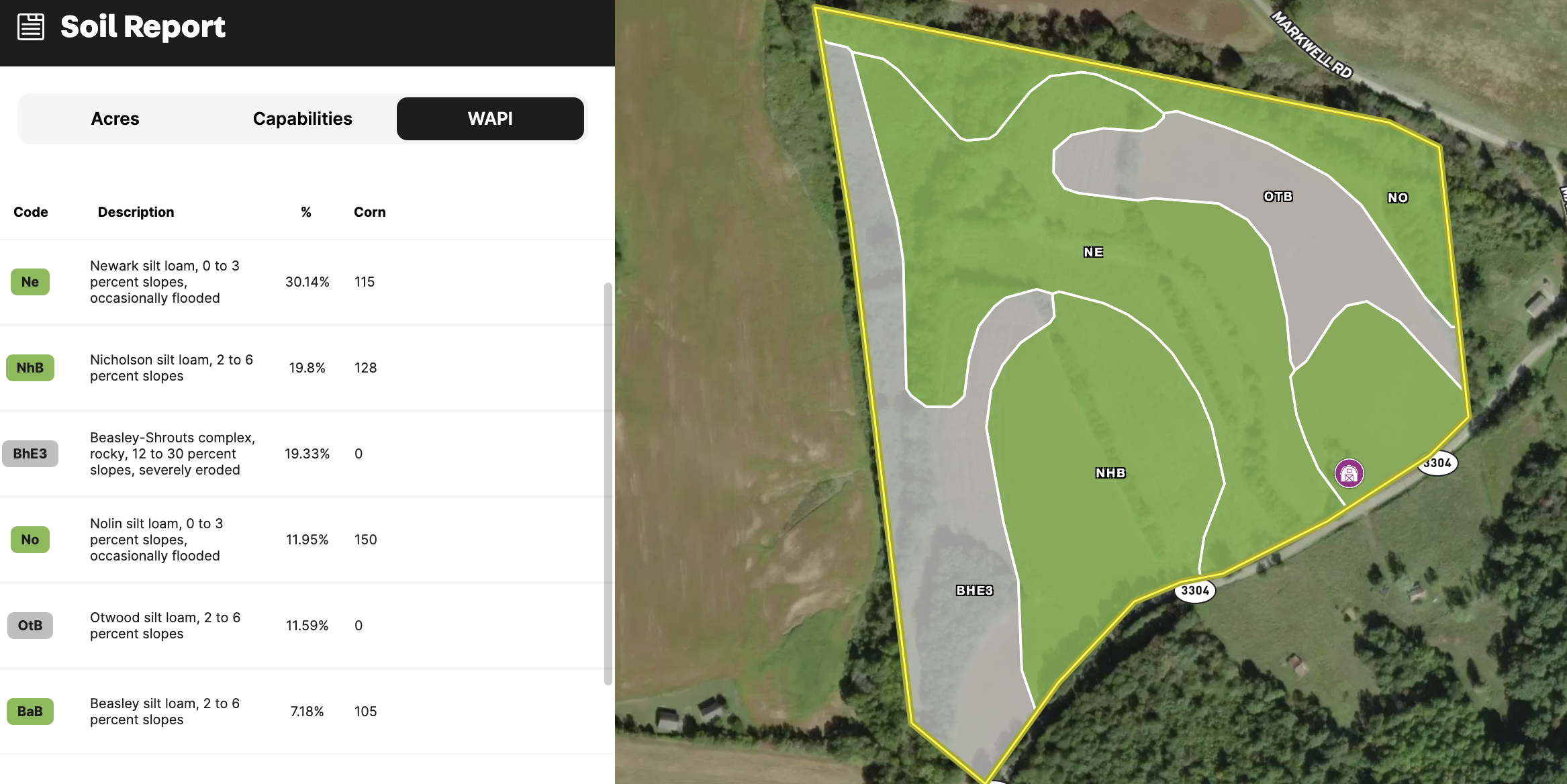
Task: Switch to the Acres tab
Action: [115, 119]
